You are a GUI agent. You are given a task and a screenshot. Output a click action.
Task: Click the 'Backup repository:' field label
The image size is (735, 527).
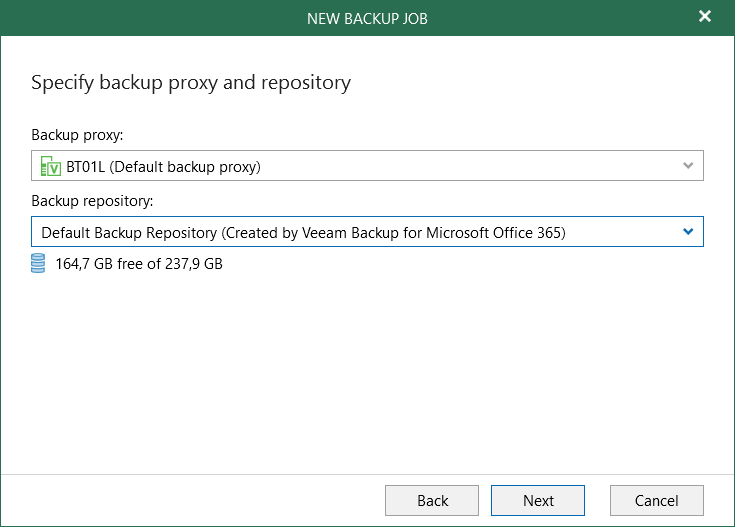coord(92,201)
